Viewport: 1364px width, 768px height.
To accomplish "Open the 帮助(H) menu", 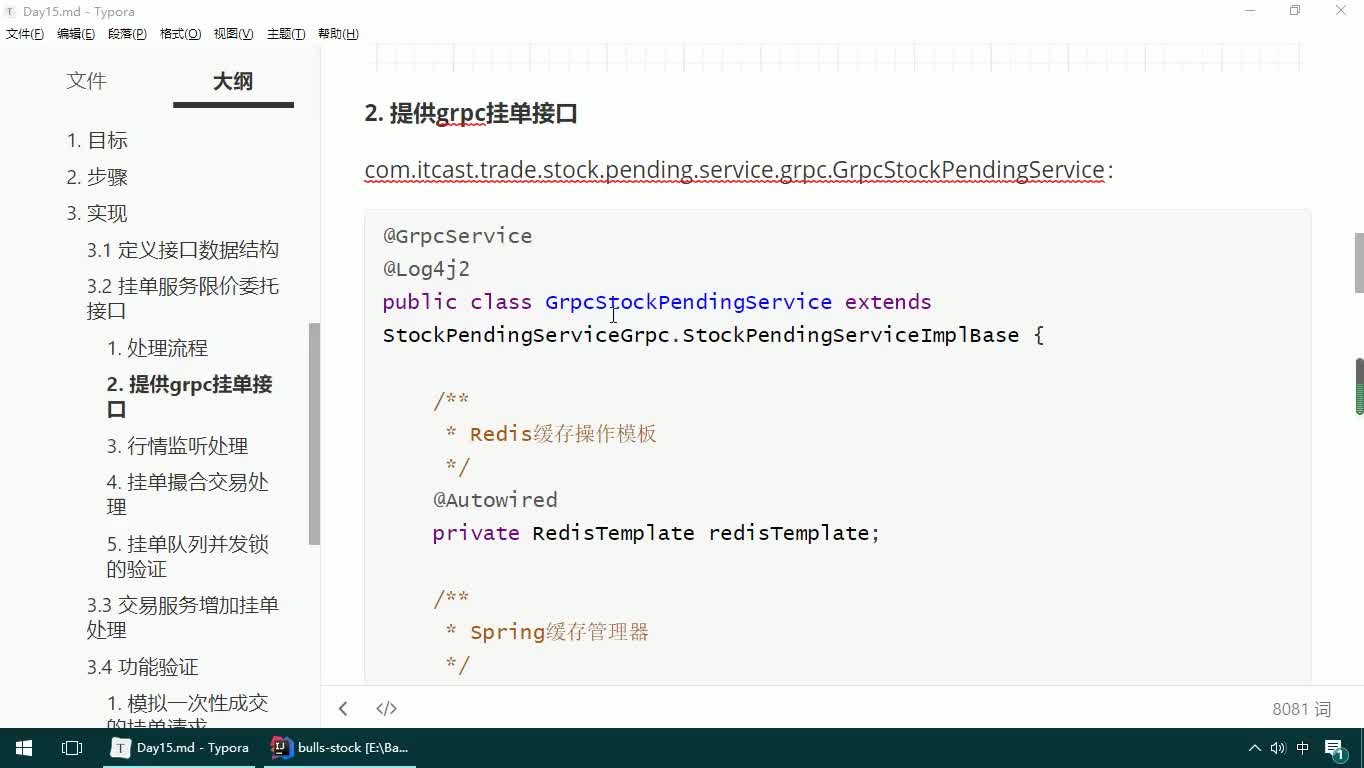I will 338,34.
